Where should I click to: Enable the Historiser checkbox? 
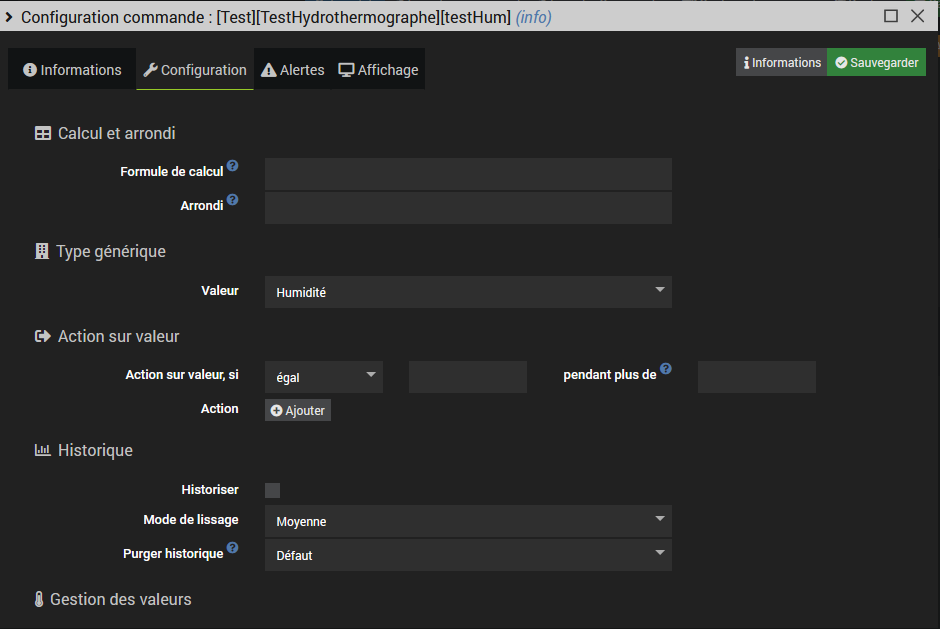[x=272, y=490]
